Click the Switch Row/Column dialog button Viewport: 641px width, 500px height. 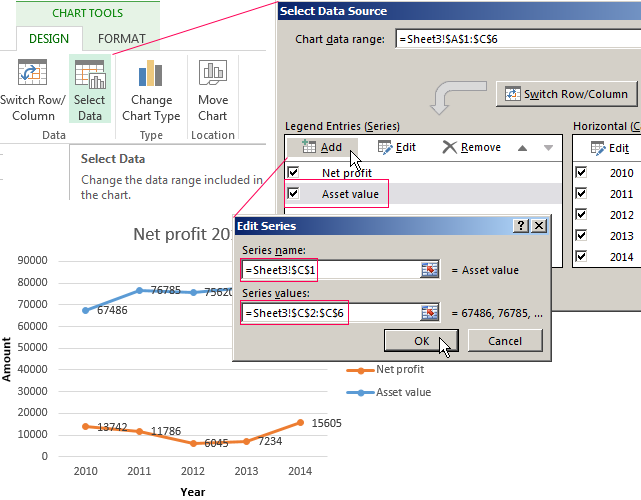coord(566,94)
